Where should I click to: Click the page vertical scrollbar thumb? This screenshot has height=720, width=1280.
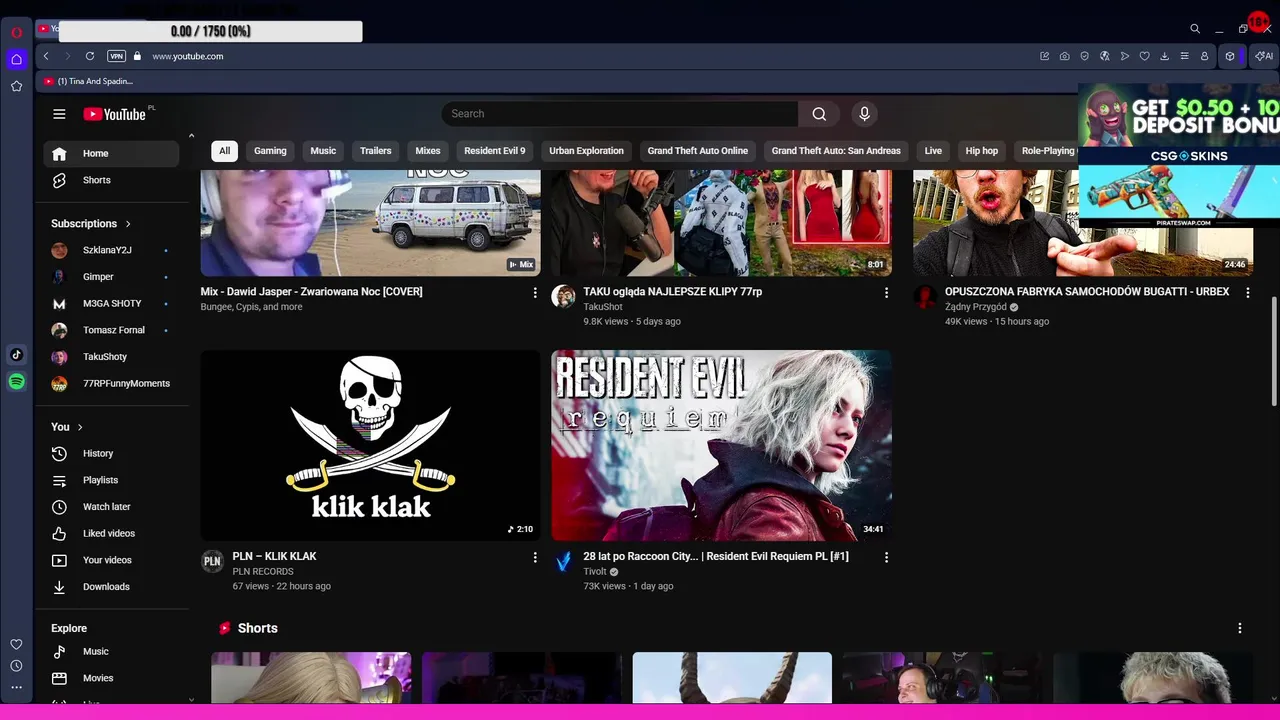tap(1274, 350)
